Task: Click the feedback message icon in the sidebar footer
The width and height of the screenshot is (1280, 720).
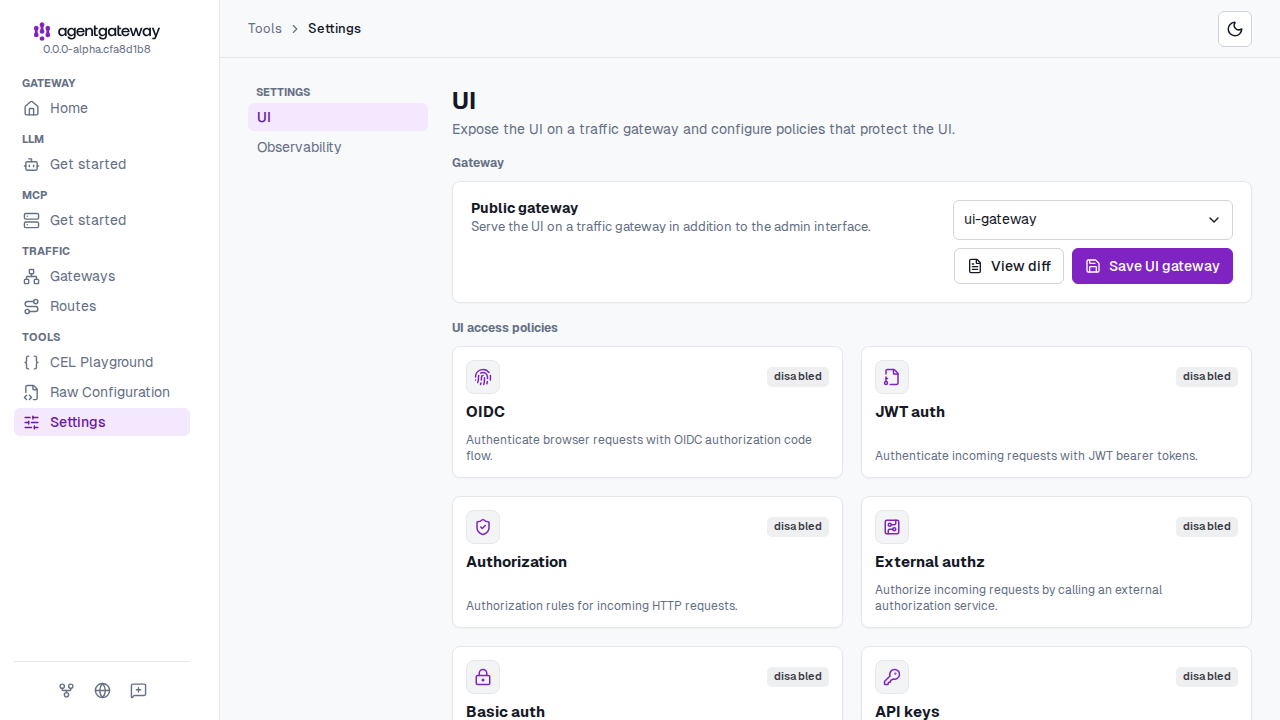Action: [x=138, y=690]
